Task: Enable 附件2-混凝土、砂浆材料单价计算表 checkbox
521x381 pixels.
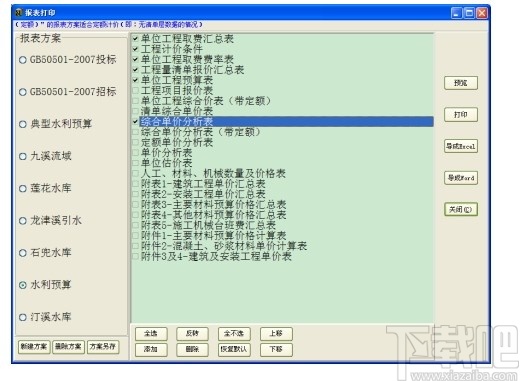Action: [135, 246]
